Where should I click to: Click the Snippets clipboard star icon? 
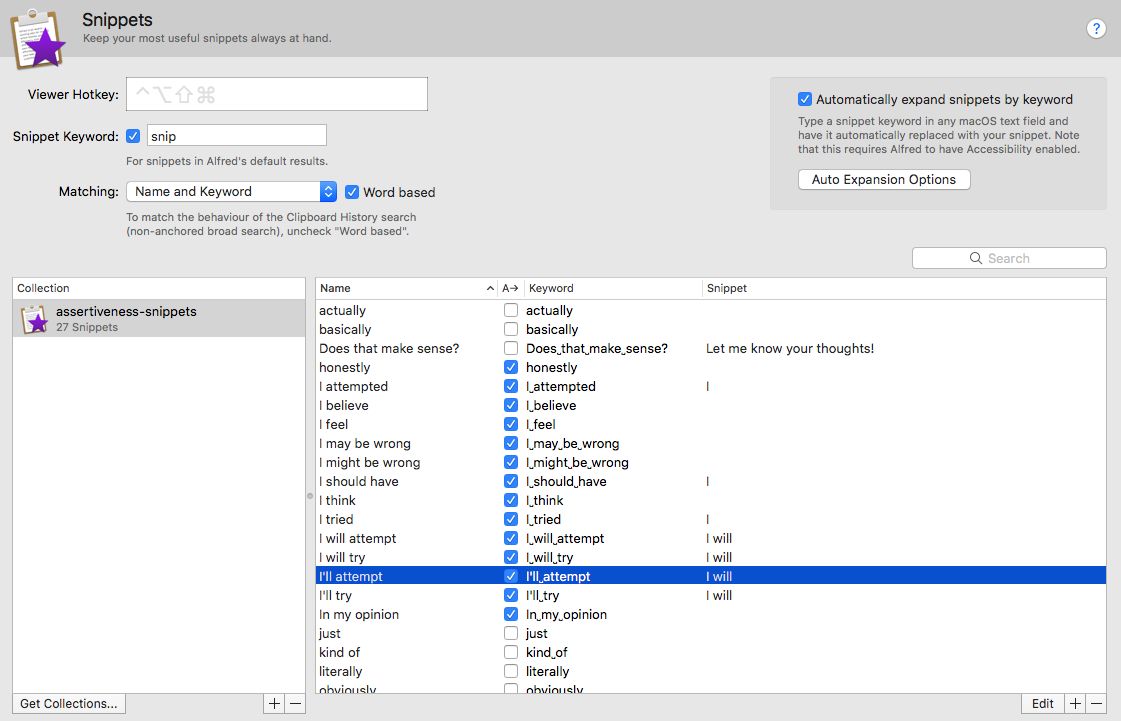(38, 39)
